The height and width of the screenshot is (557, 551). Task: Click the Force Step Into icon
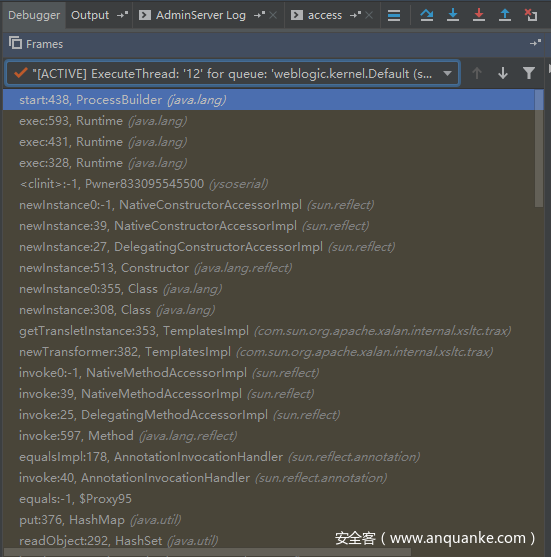(479, 15)
